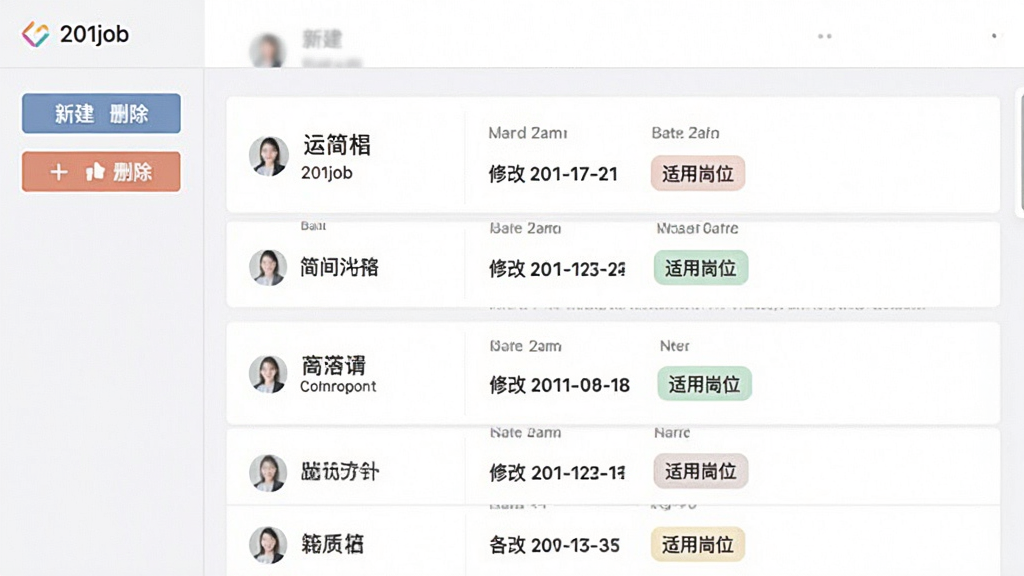This screenshot has width=1024, height=576.
Task: Click the plus icon in orange button
Action: point(59,172)
